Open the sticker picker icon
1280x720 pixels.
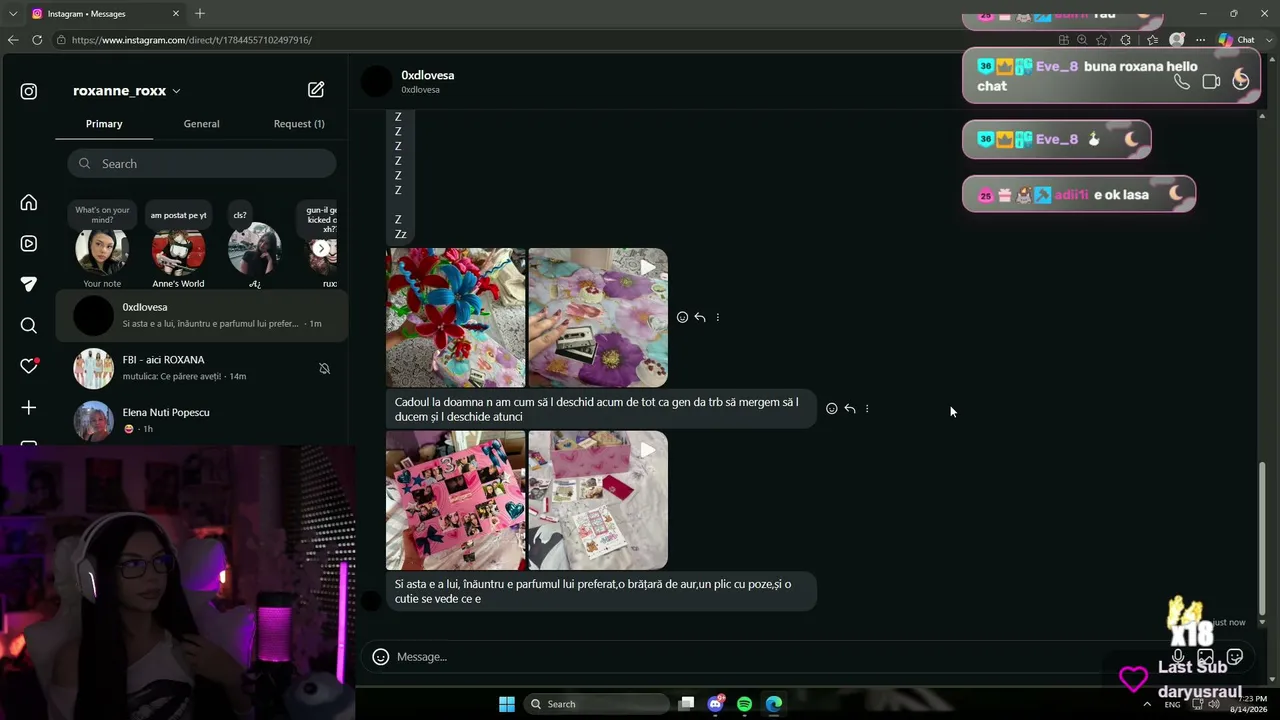tap(1235, 657)
